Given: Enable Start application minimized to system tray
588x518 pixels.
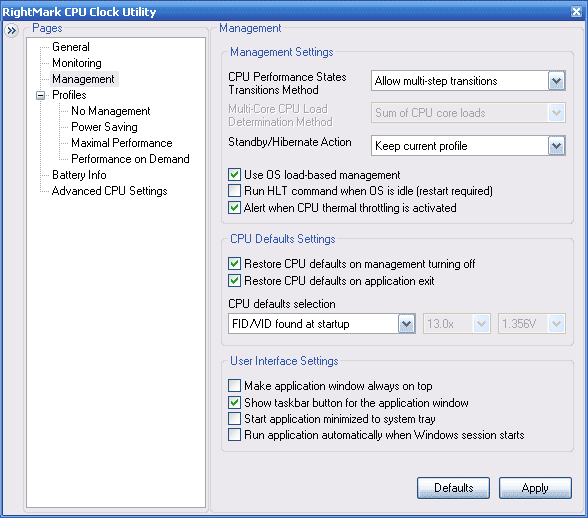Looking at the screenshot, I should coord(234,418).
